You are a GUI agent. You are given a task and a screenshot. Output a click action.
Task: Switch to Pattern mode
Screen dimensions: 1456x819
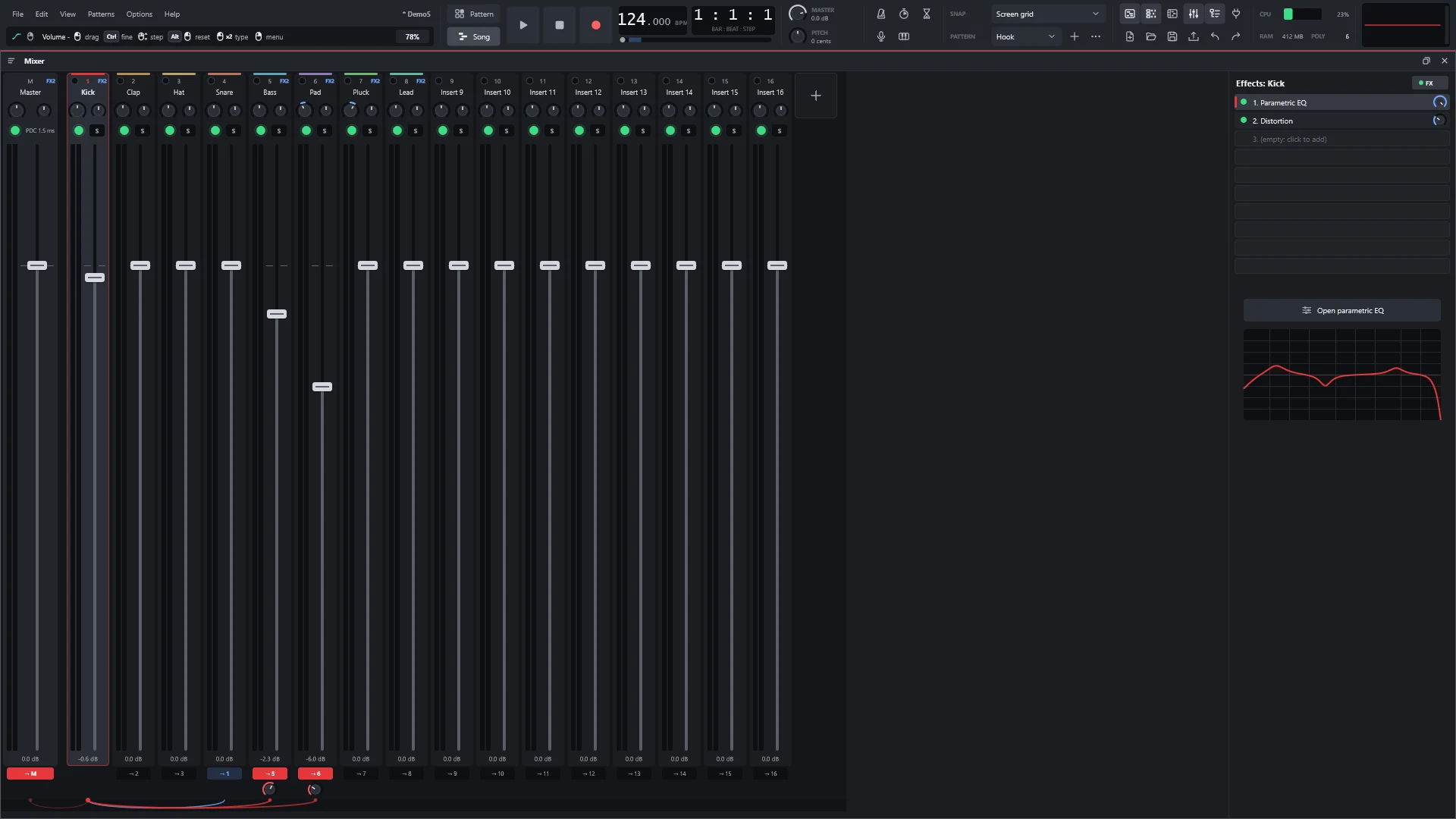(474, 14)
